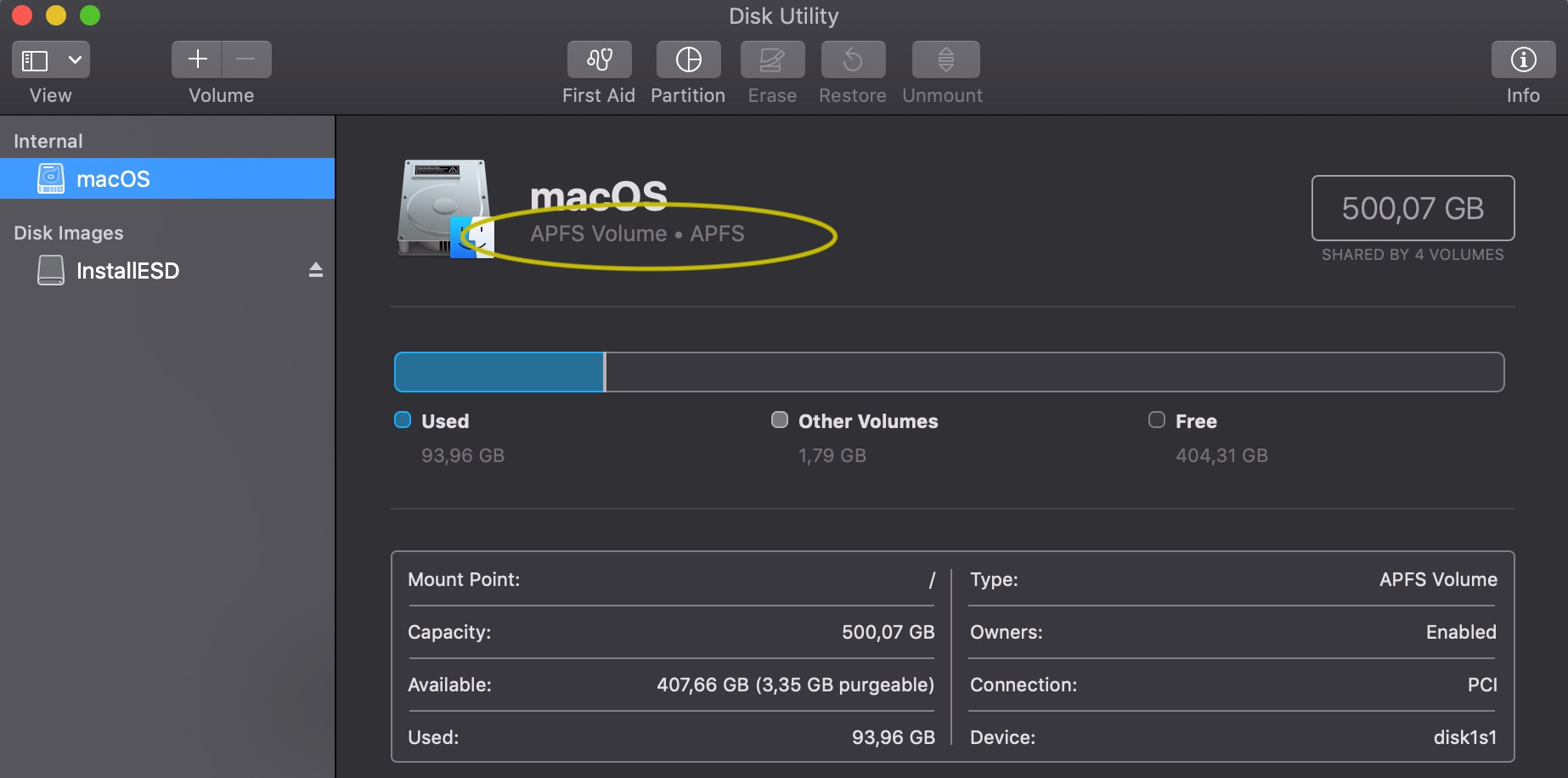Click the Device value 'disk1s1'

click(x=1465, y=737)
